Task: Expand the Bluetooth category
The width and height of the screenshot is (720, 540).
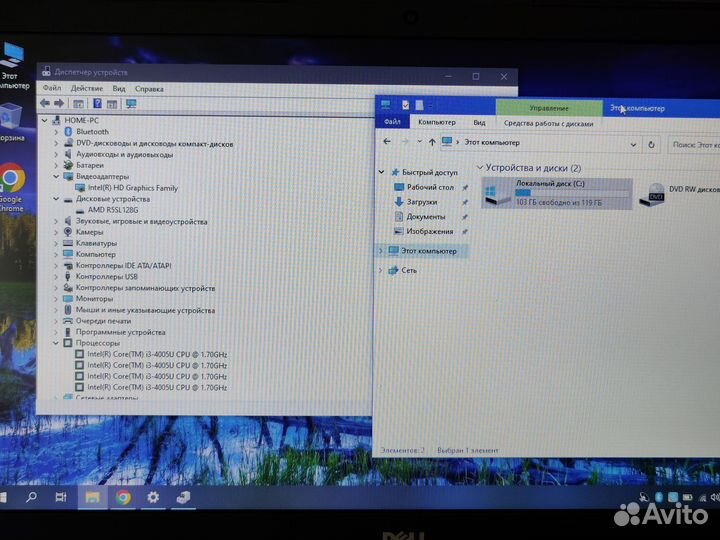Action: [x=56, y=132]
